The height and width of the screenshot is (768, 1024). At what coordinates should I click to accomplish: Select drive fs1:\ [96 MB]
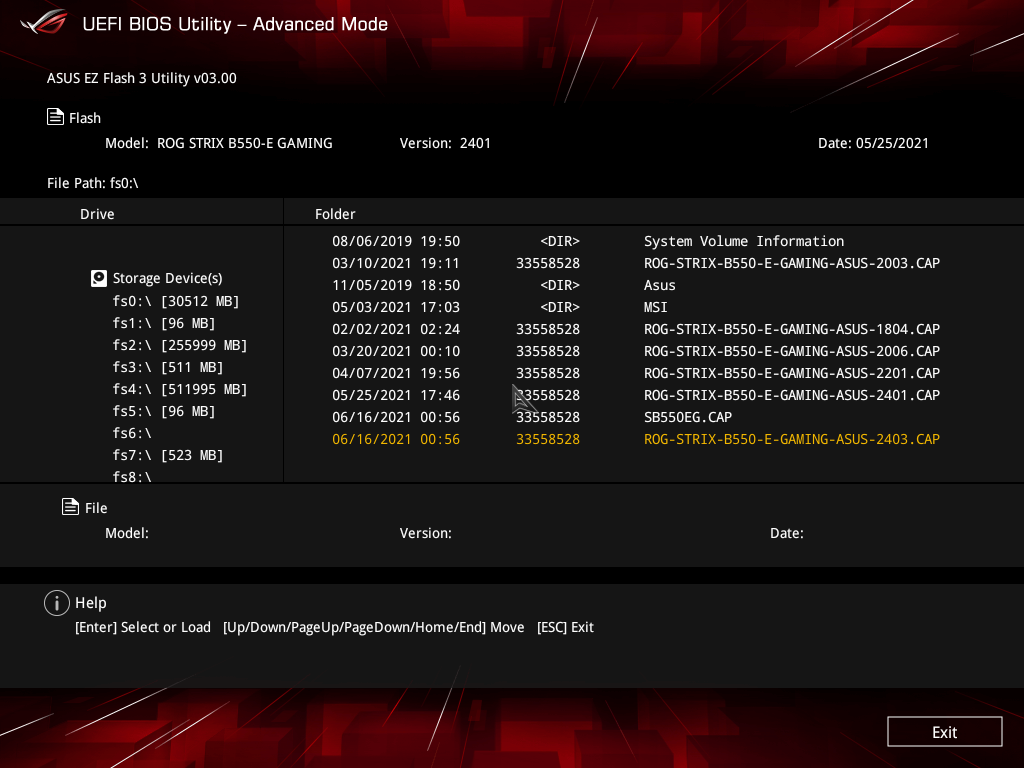164,323
